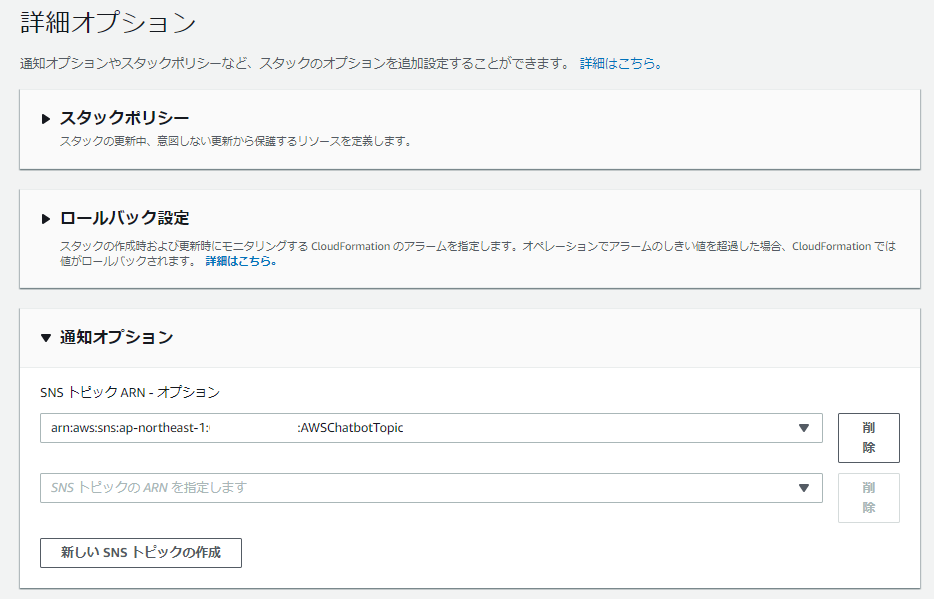Select the AWSChatbotTopic ARN field
This screenshot has height=599, width=934.
[x=420, y=428]
